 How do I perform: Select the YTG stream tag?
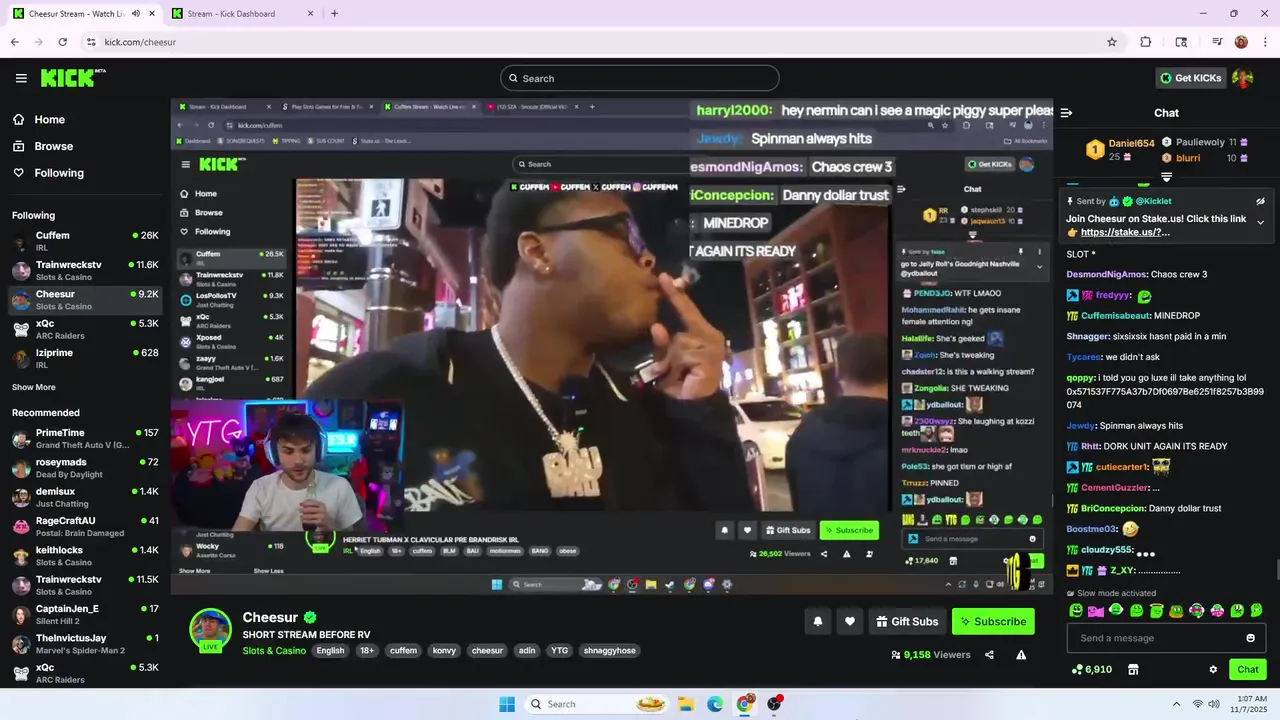560,650
